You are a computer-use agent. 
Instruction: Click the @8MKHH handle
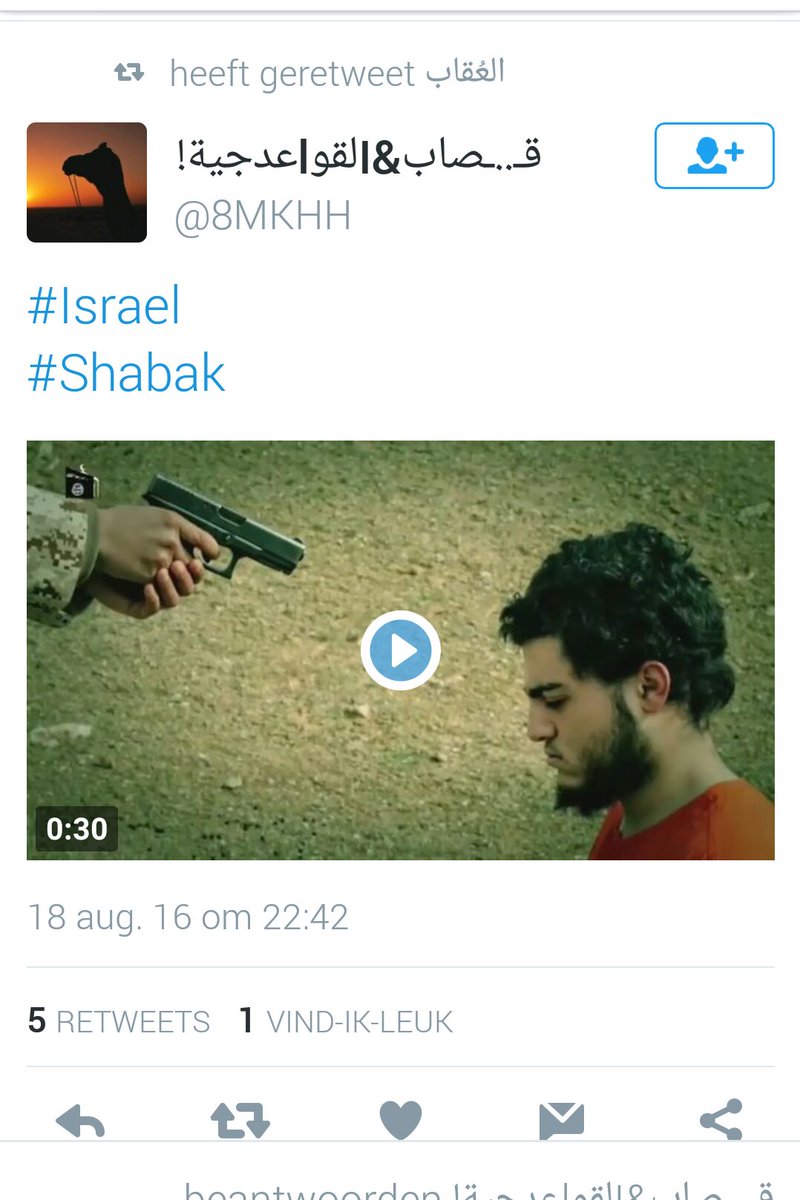pos(263,216)
